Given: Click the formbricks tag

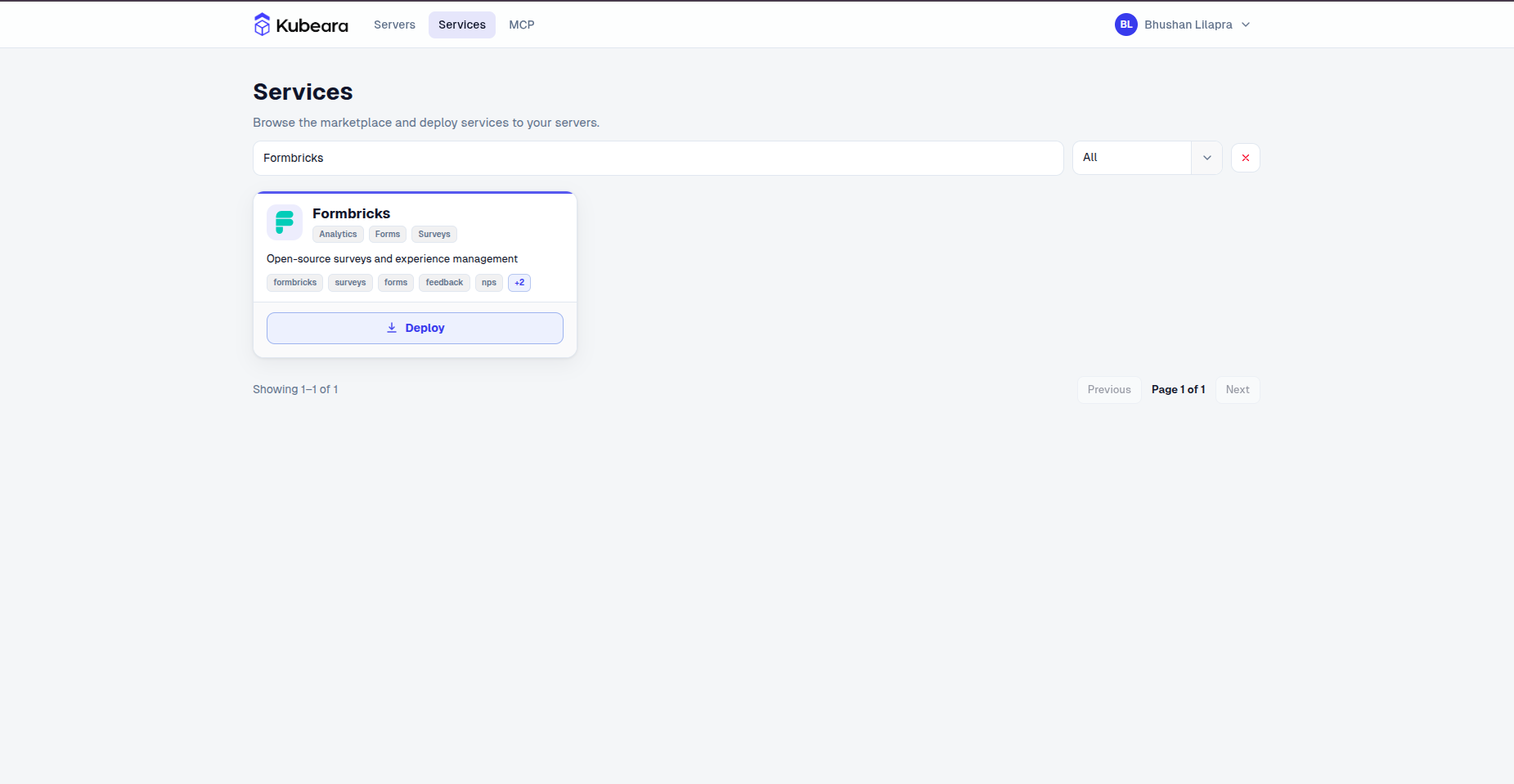Looking at the screenshot, I should click(x=294, y=283).
